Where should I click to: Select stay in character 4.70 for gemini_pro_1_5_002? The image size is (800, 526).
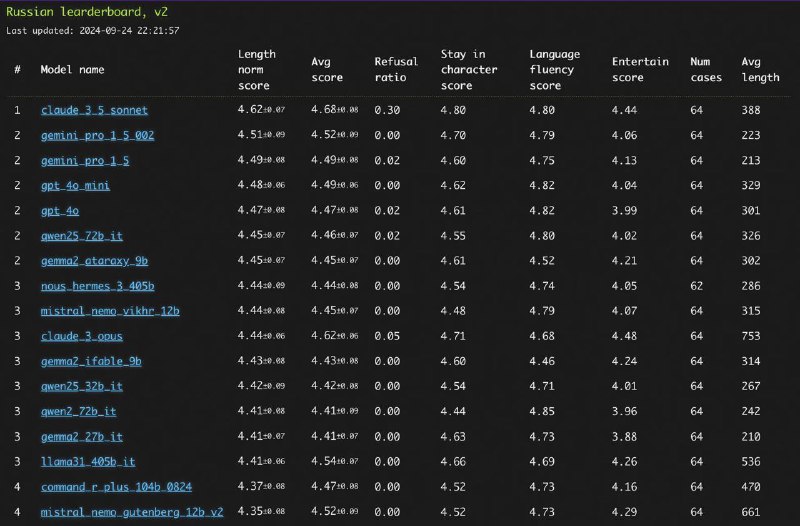(453, 135)
